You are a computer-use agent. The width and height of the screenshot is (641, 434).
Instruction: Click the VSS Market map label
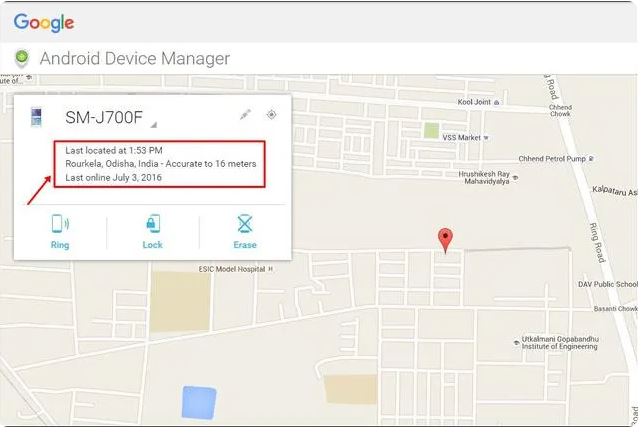click(461, 138)
